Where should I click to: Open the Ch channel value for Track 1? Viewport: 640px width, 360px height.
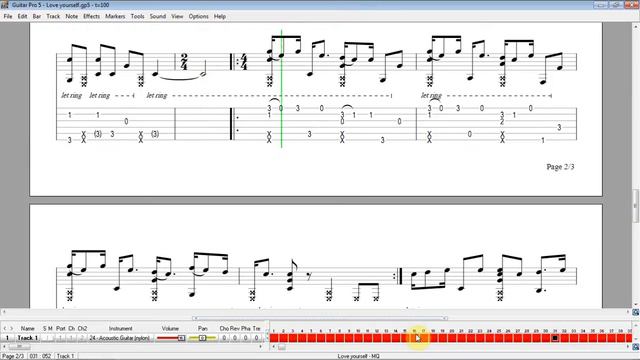pyautogui.click(x=71, y=338)
